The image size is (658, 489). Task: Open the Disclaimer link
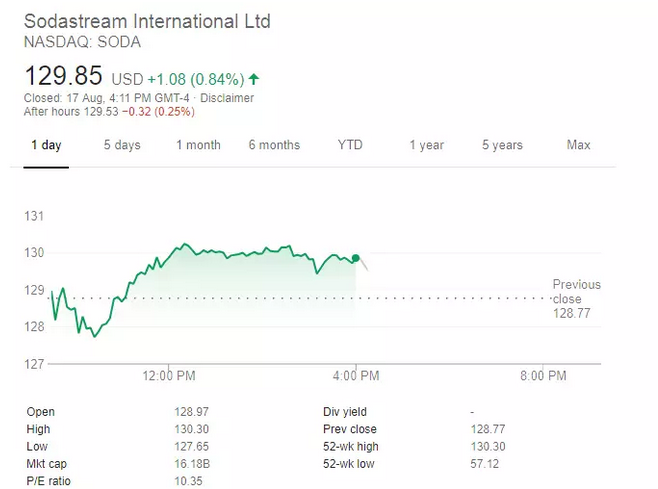(x=227, y=98)
